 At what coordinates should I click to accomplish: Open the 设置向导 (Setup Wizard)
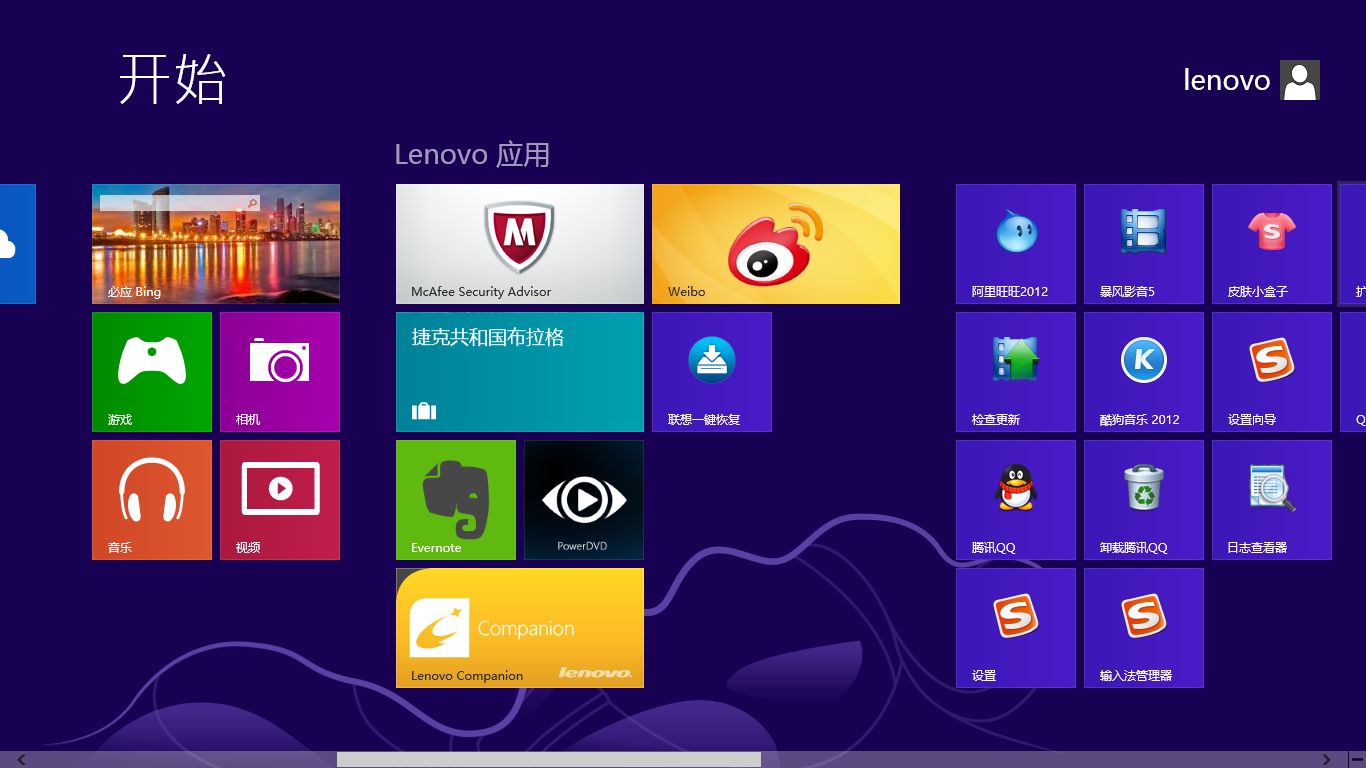tap(1271, 371)
